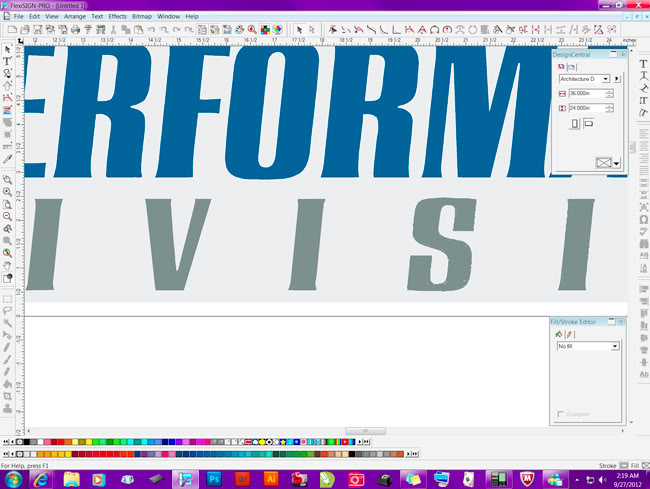Click the crossed-box button in DesignCentral

pos(604,163)
